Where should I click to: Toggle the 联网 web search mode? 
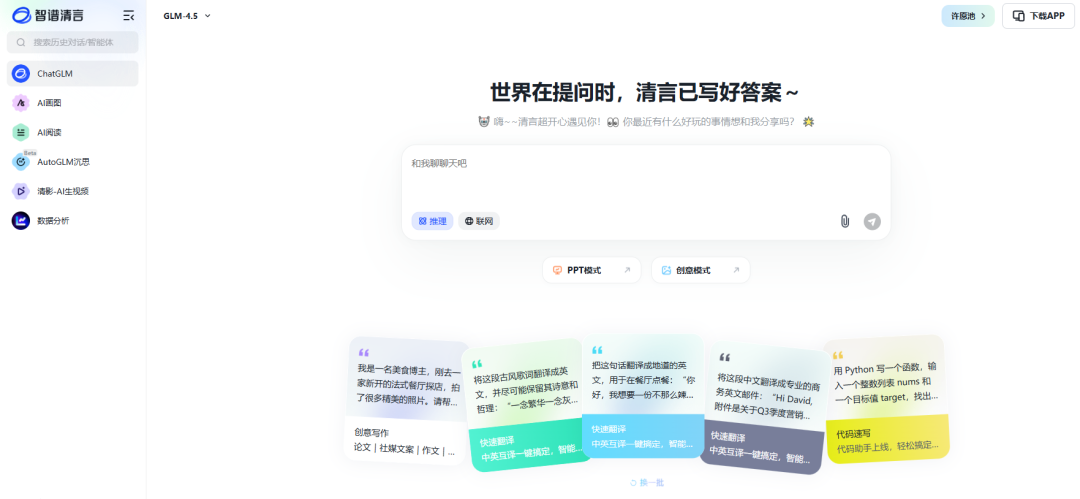pyautogui.click(x=479, y=221)
